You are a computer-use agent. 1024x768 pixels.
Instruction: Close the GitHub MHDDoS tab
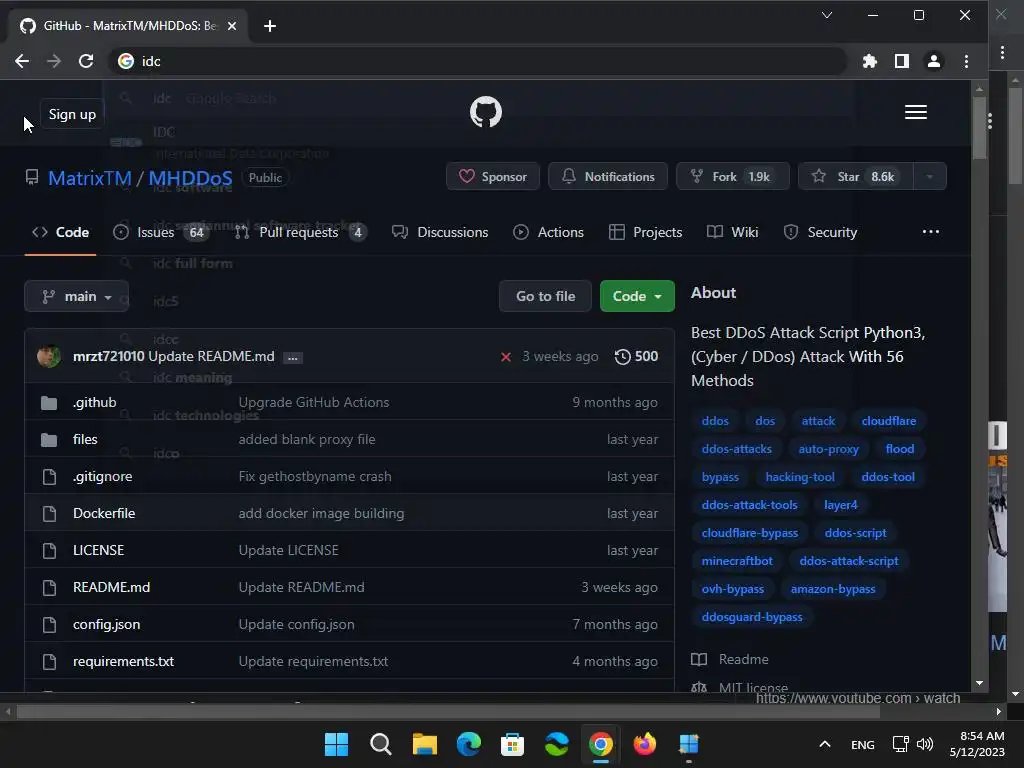click(232, 26)
